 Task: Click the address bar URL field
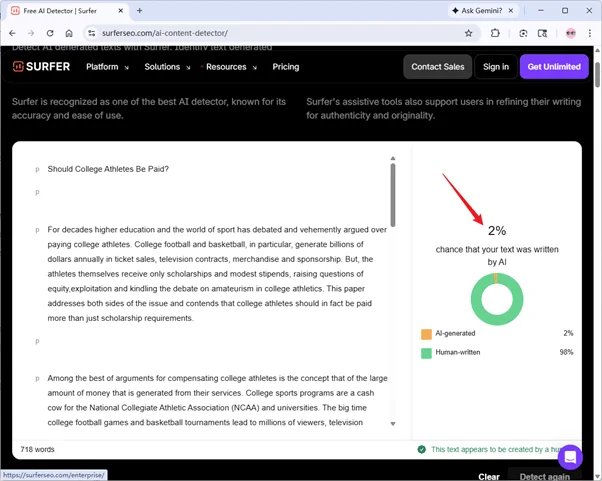pyautogui.click(x=270, y=33)
